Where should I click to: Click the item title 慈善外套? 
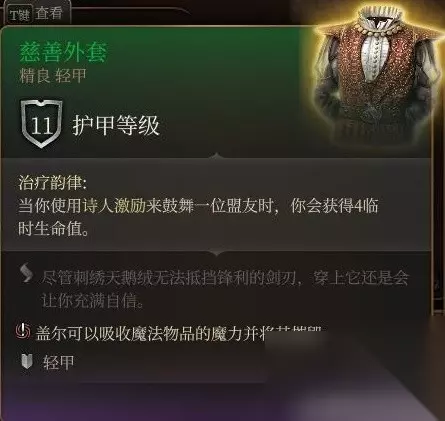click(63, 52)
